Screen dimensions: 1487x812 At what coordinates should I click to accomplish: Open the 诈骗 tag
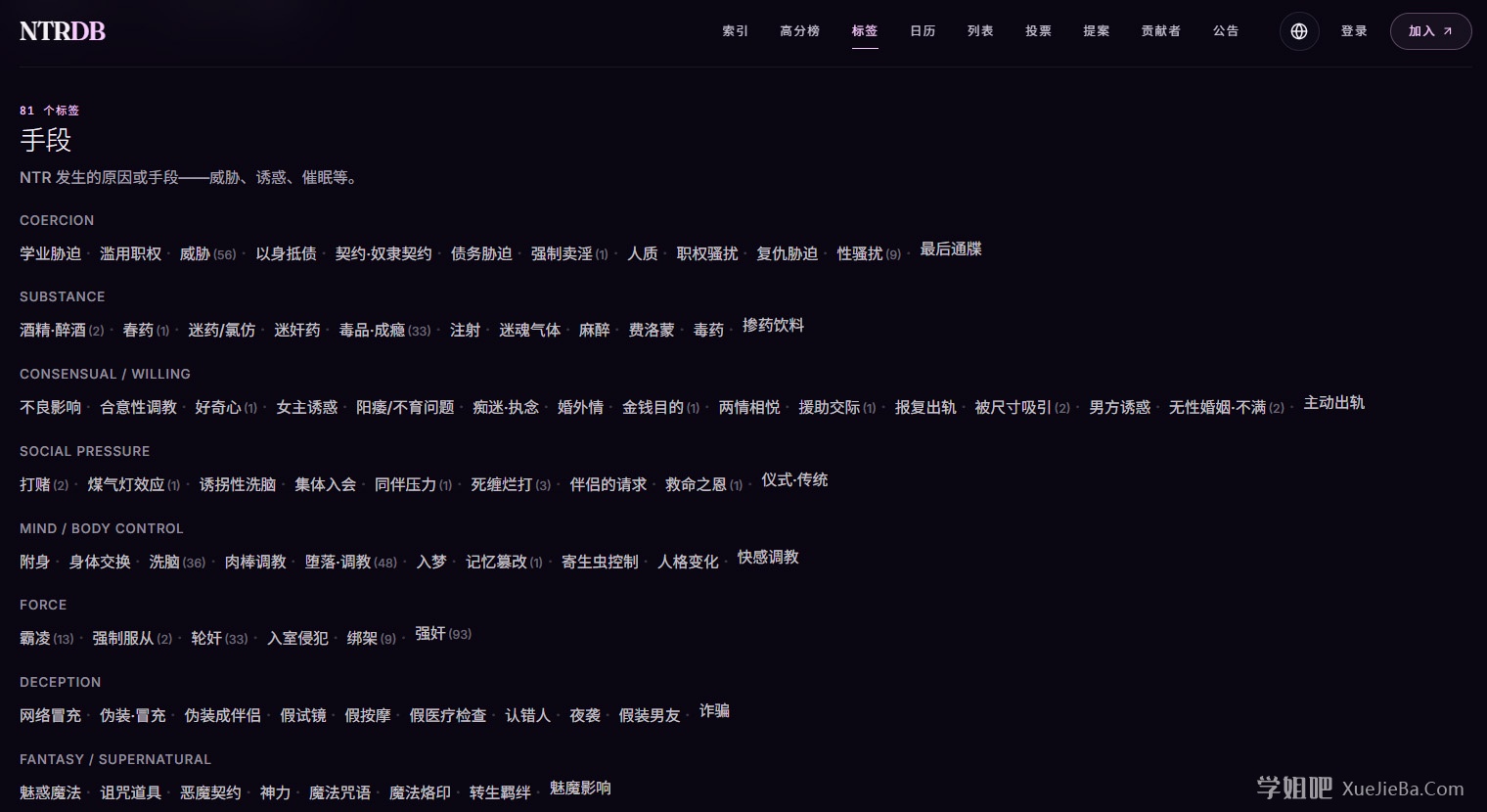(x=714, y=711)
